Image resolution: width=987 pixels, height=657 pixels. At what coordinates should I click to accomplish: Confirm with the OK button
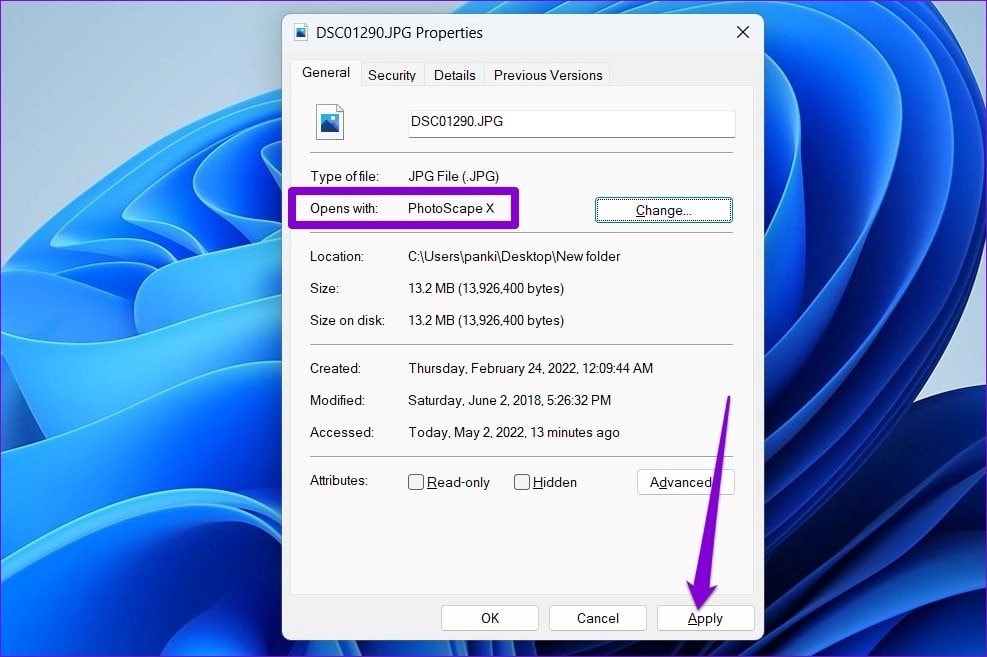point(490,618)
